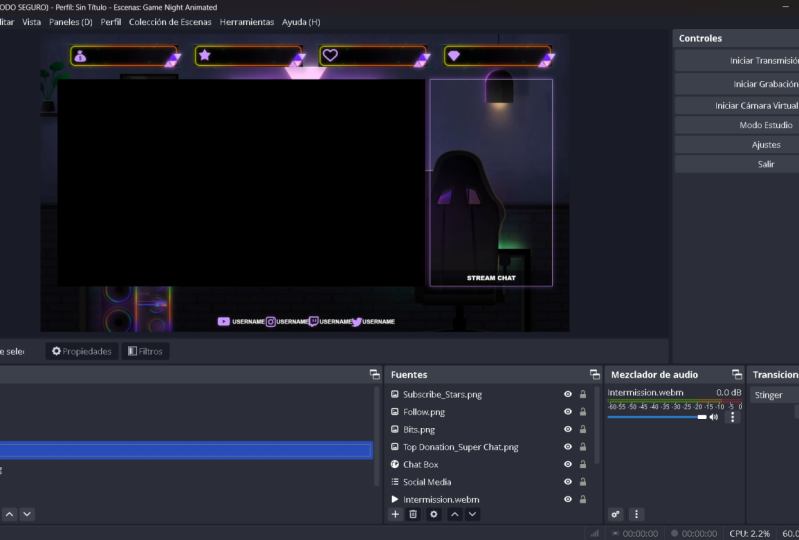Select the Chat Box browser source icon
The image size is (799, 540).
[x=394, y=464]
